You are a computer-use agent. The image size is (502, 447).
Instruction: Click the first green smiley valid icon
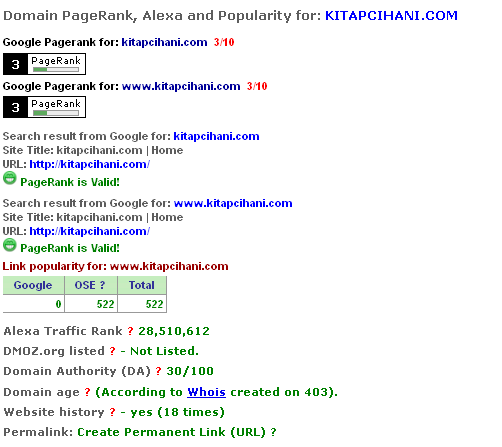[9, 178]
